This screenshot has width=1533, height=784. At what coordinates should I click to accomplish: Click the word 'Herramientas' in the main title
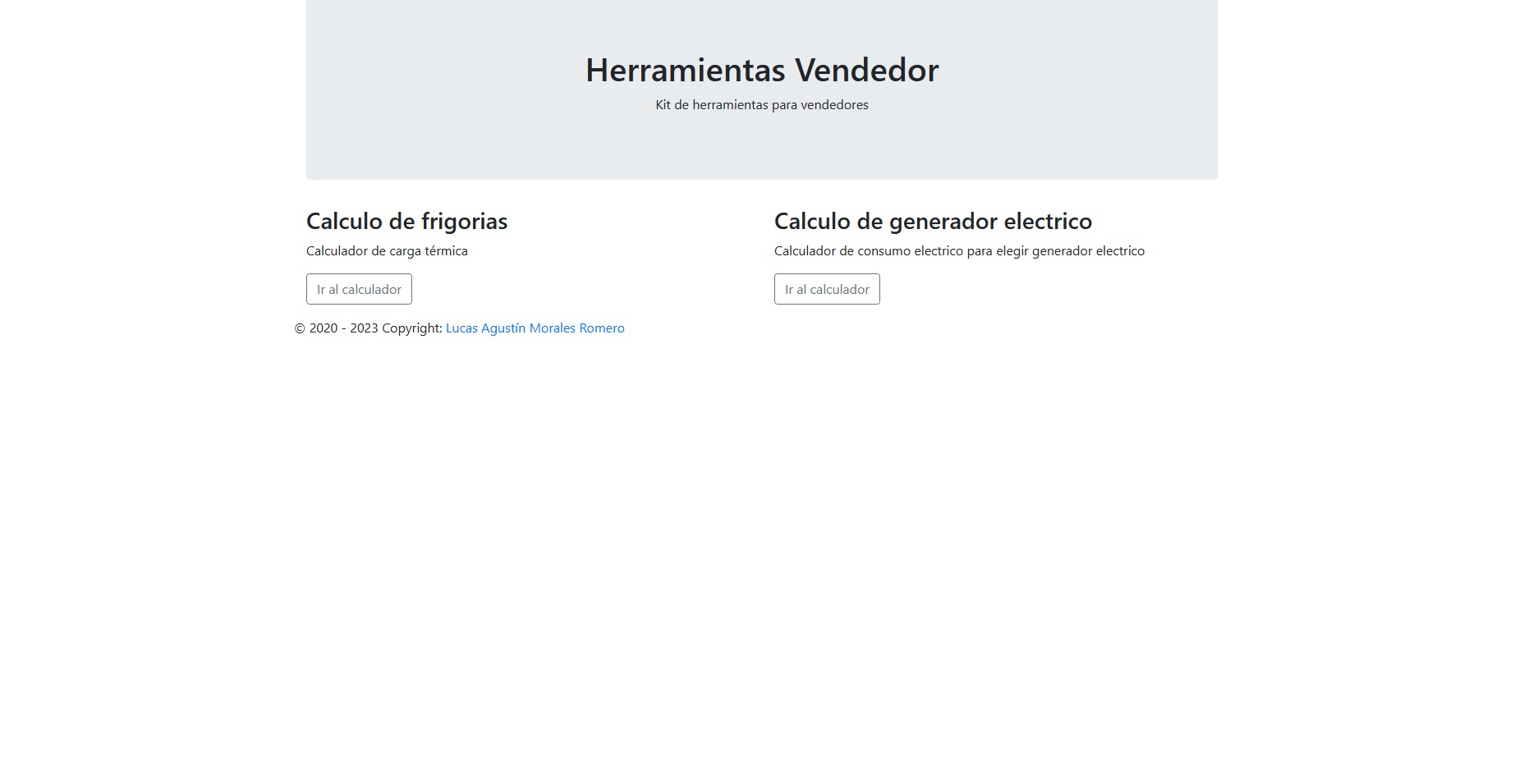tap(685, 71)
